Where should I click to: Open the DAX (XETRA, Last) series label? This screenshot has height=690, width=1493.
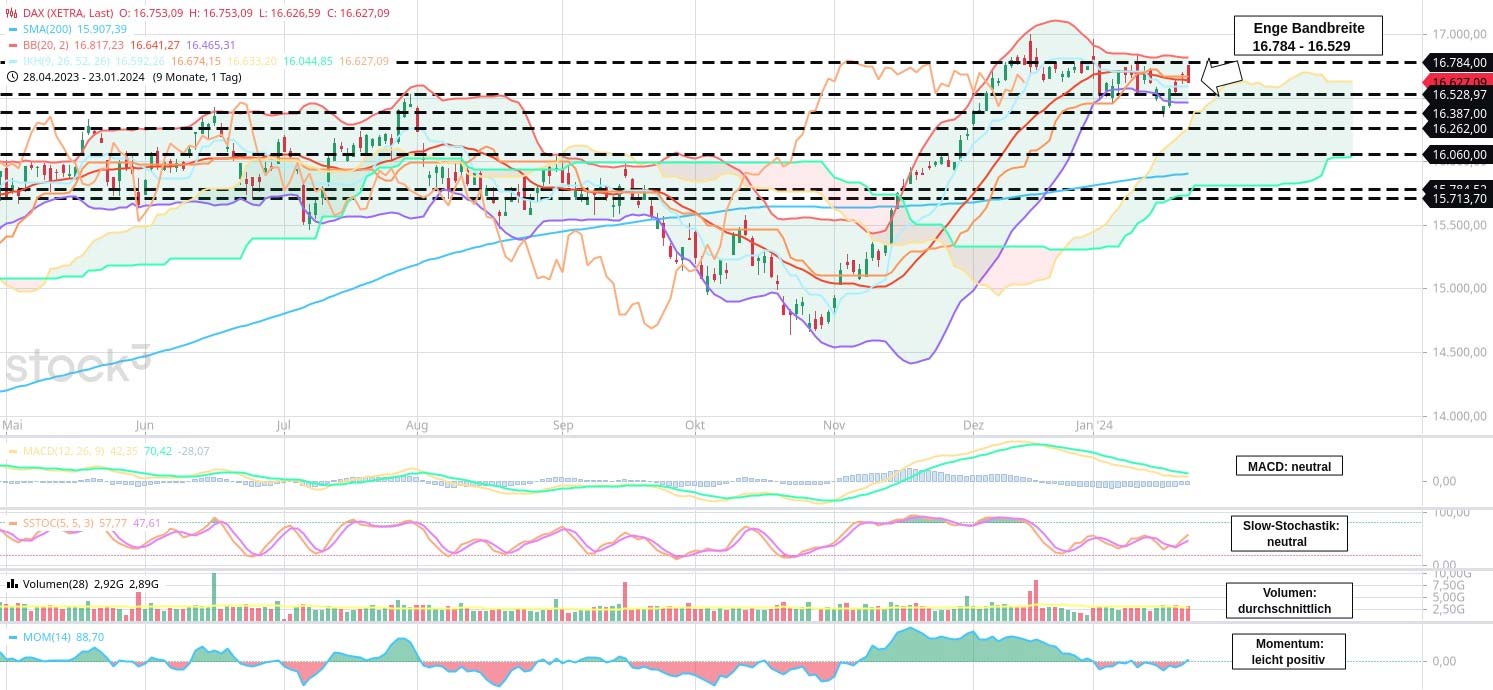66,13
